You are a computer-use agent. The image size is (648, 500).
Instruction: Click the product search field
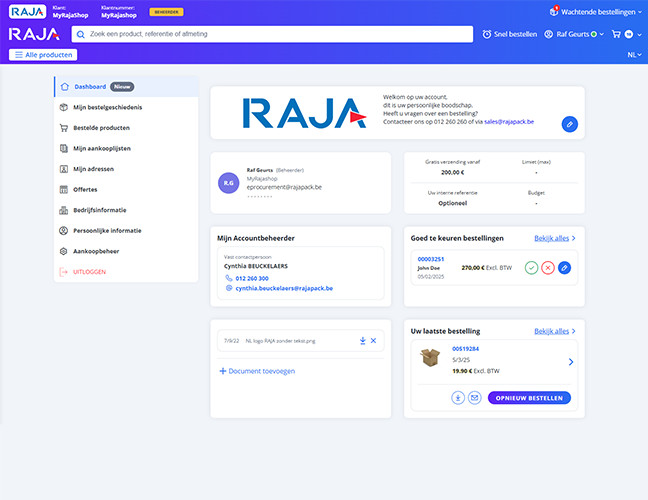point(272,34)
